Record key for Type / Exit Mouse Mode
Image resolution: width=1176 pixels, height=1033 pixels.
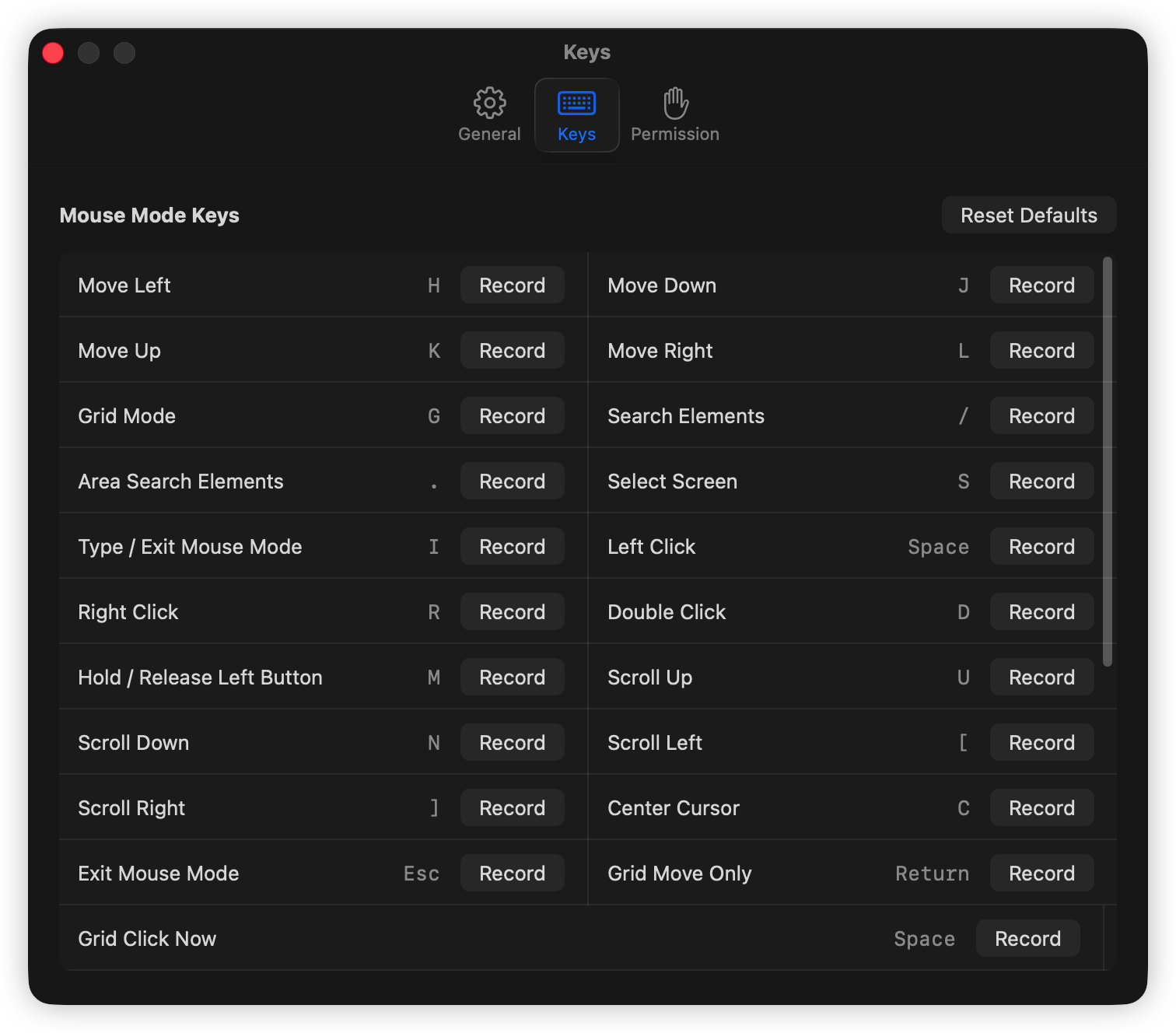tap(512, 547)
